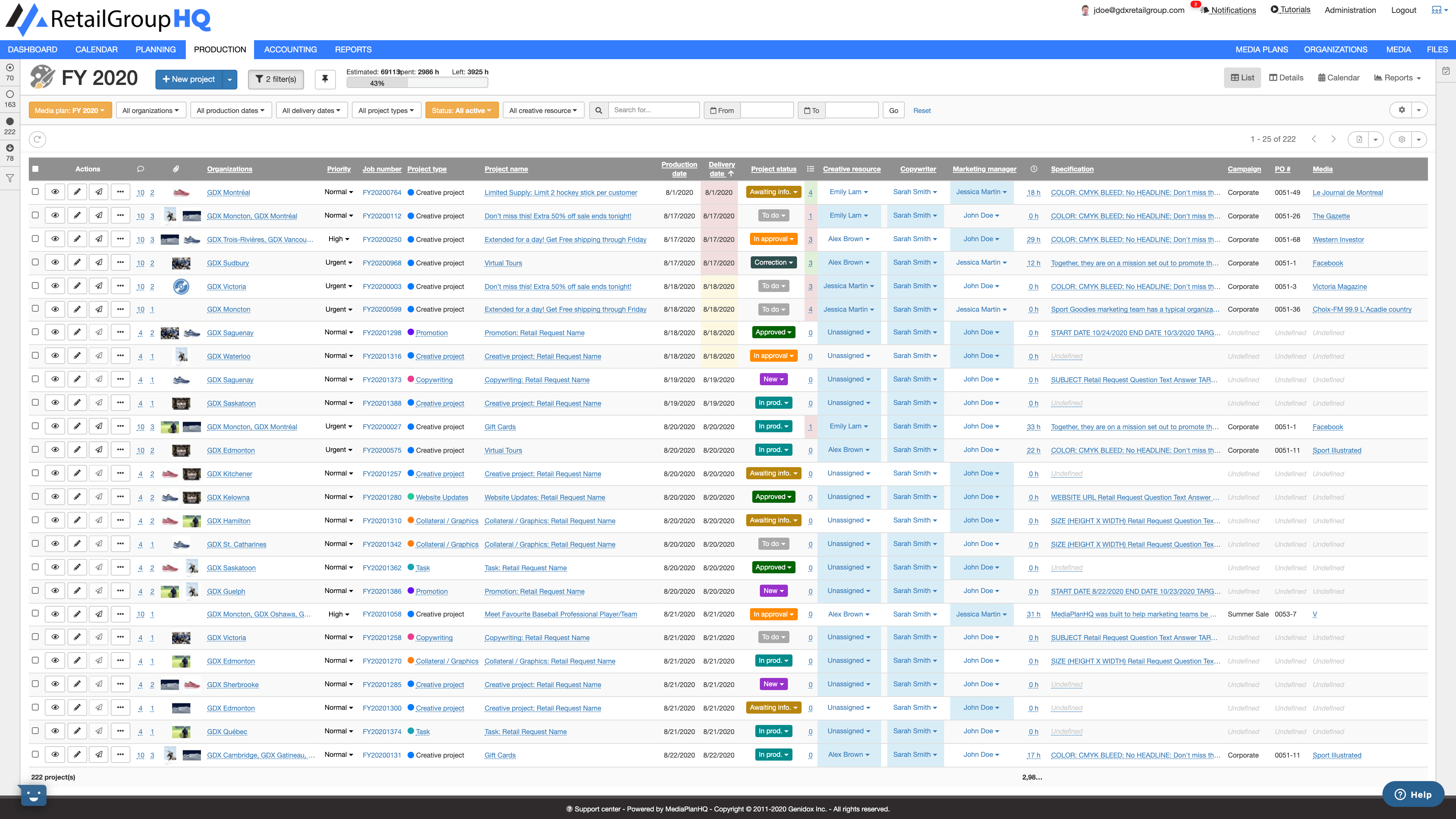Viewport: 1456px width, 819px height.
Task: Open the chatbot icon at bottom left
Action: point(33,795)
